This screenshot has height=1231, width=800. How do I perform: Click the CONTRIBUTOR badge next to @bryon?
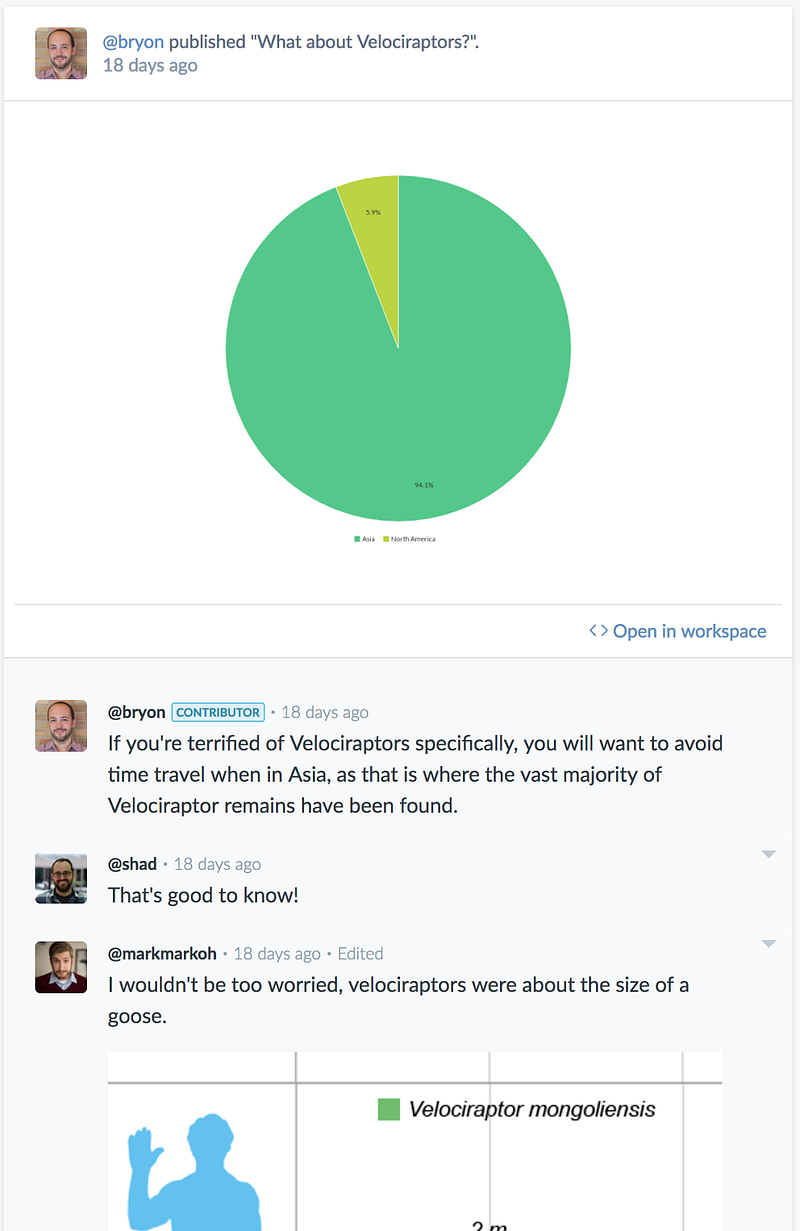(218, 712)
